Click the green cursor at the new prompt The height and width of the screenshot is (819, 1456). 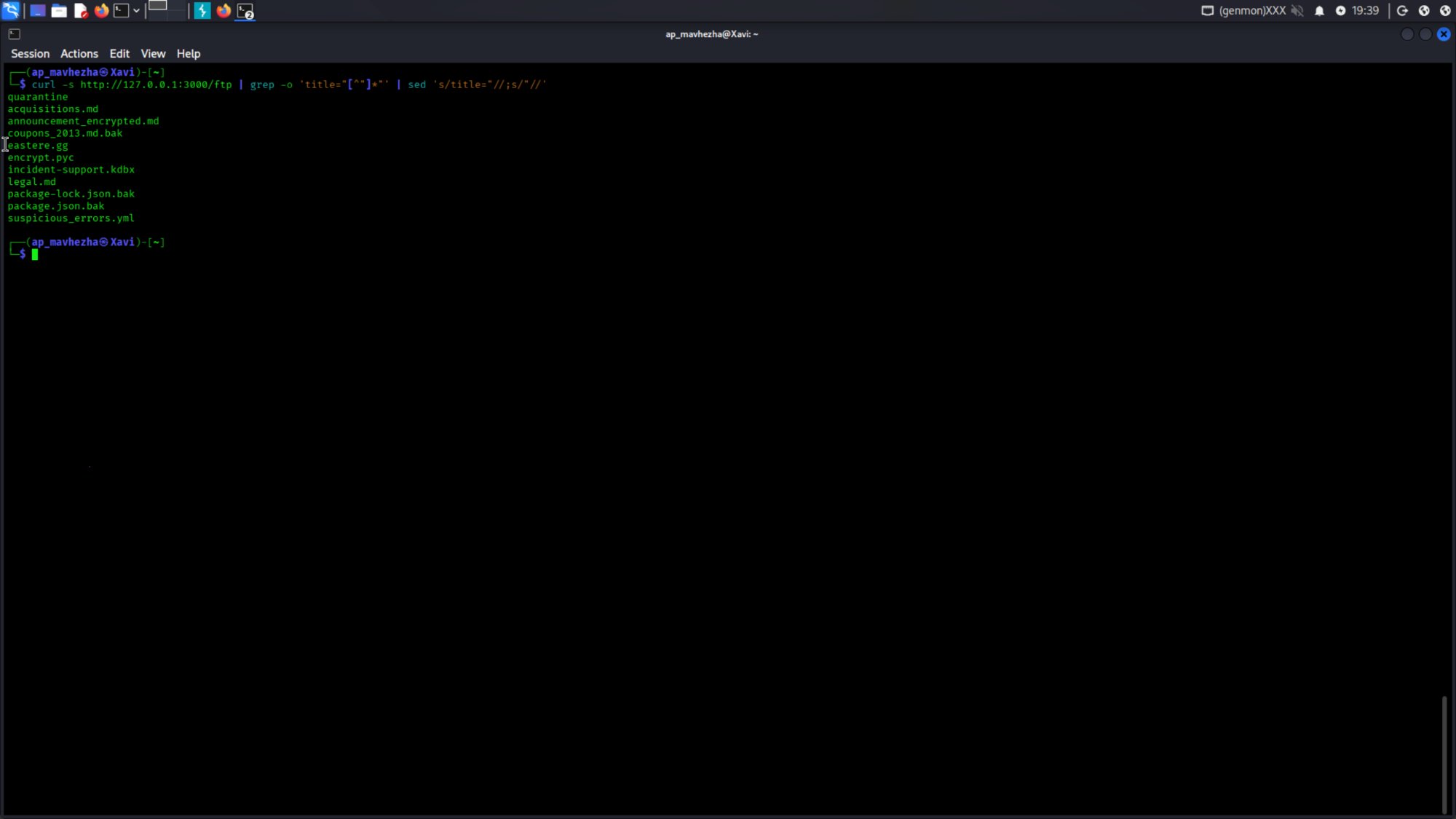tap(34, 255)
